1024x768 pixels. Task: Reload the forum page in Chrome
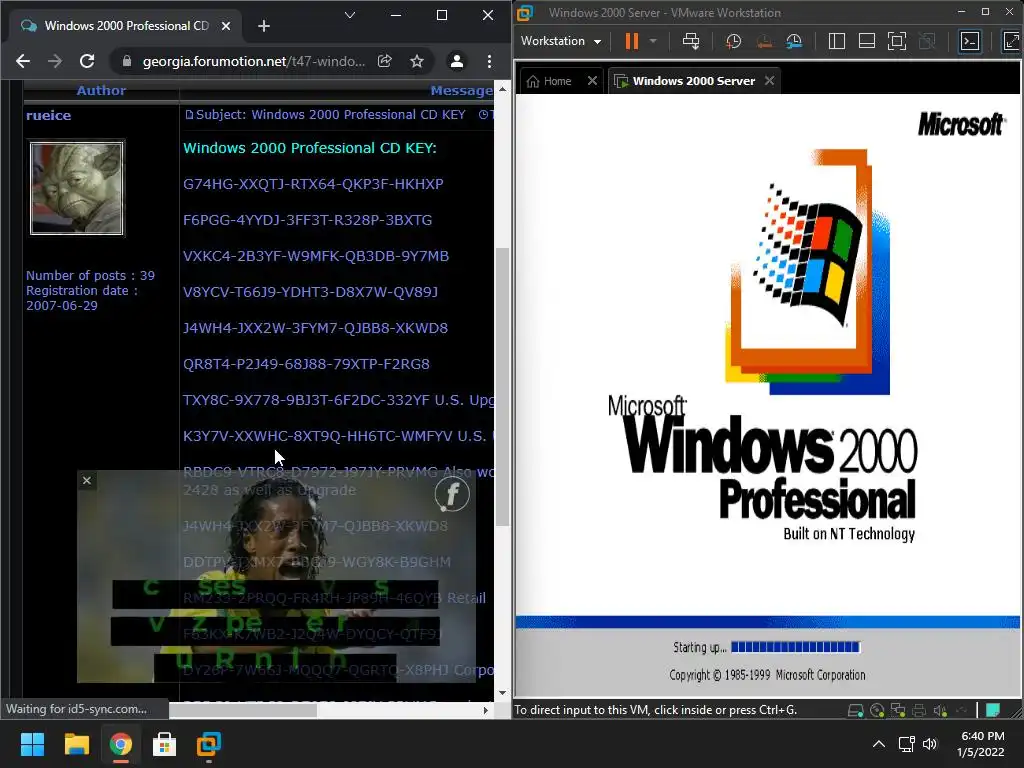(87, 61)
